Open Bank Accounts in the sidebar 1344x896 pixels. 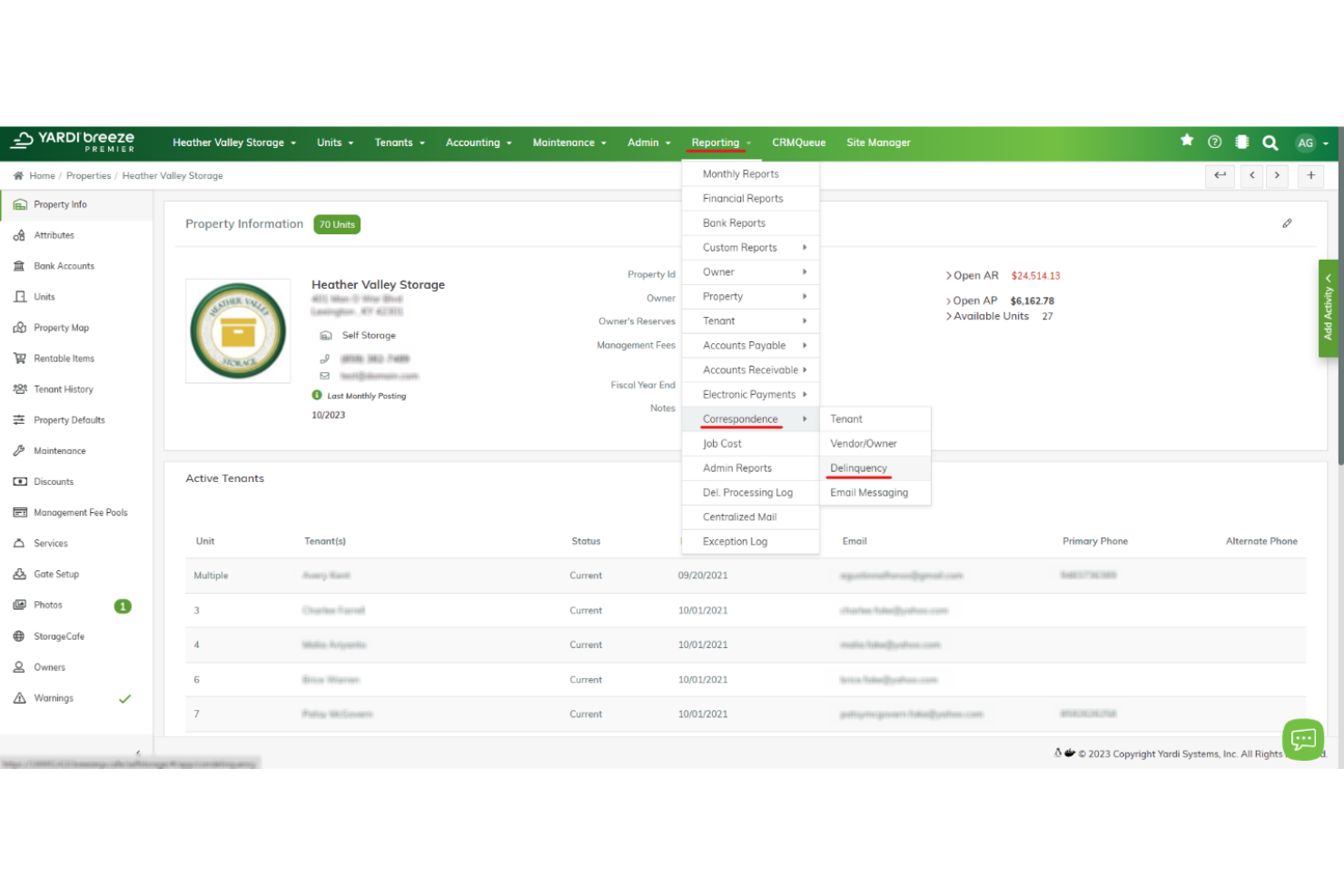point(64,266)
